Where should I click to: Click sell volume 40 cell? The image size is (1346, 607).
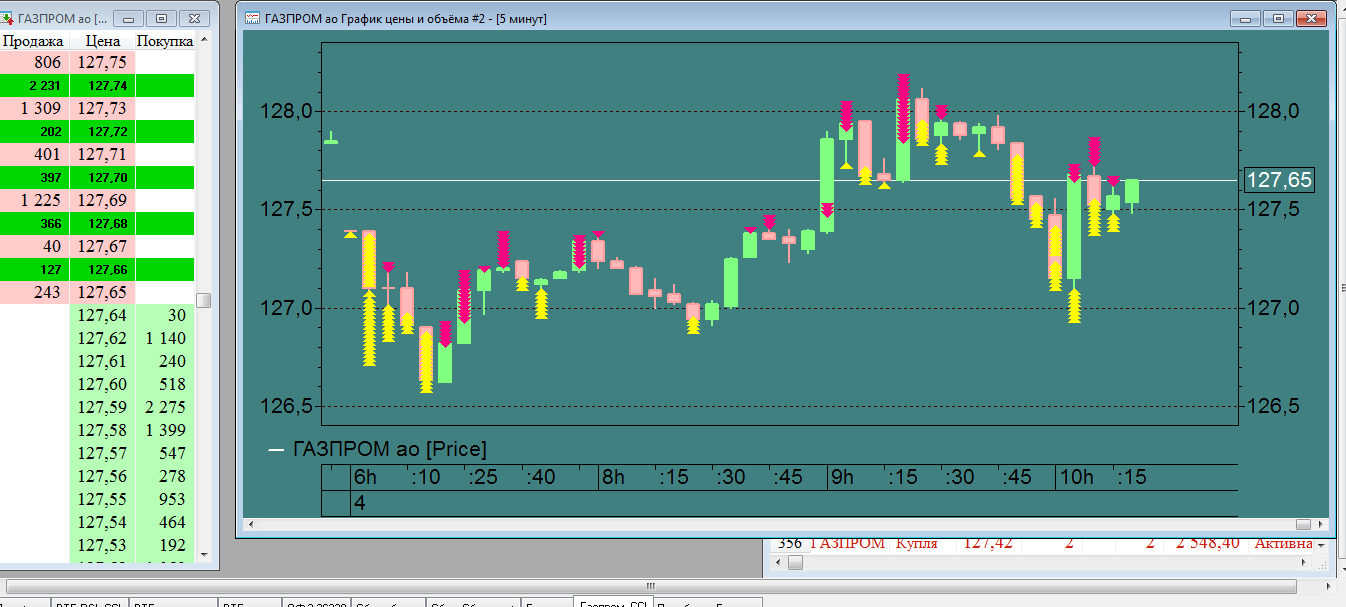[x=34, y=246]
